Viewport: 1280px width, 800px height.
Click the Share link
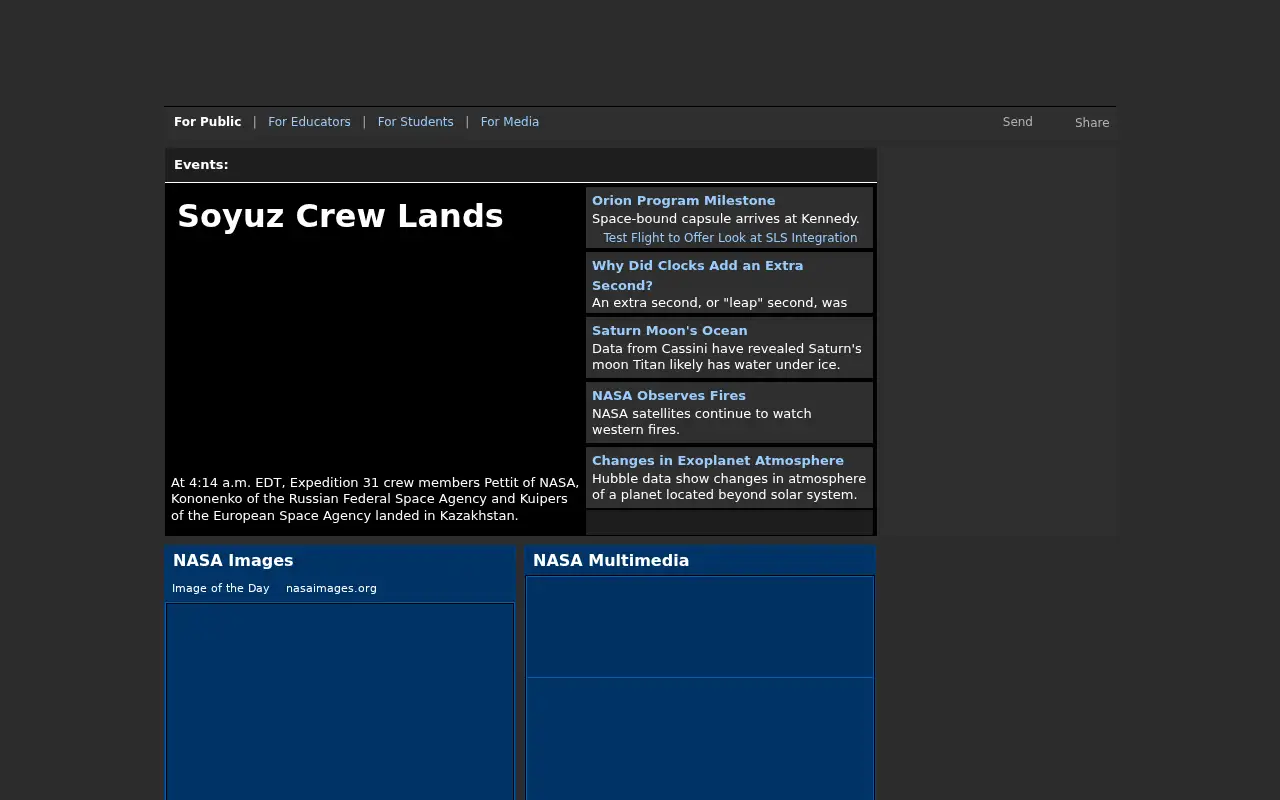point(1092,123)
